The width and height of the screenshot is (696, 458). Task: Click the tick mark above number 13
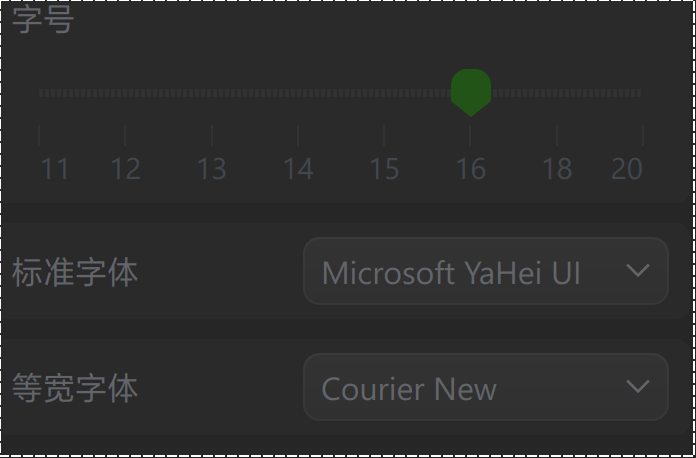click(x=211, y=135)
